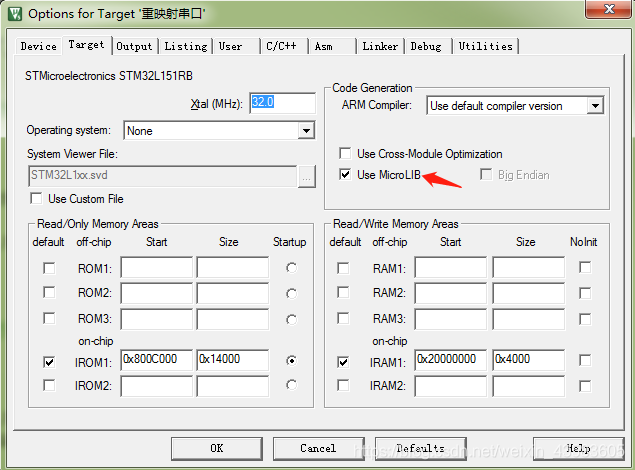Check the RAM2 default checkbox
This screenshot has height=470, width=635.
pos(343,292)
